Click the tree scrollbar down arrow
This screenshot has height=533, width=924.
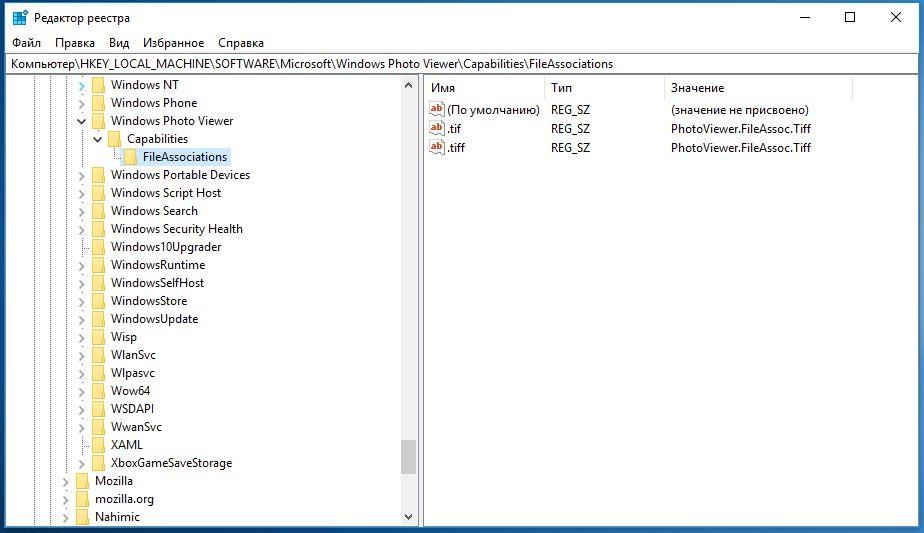[408, 516]
